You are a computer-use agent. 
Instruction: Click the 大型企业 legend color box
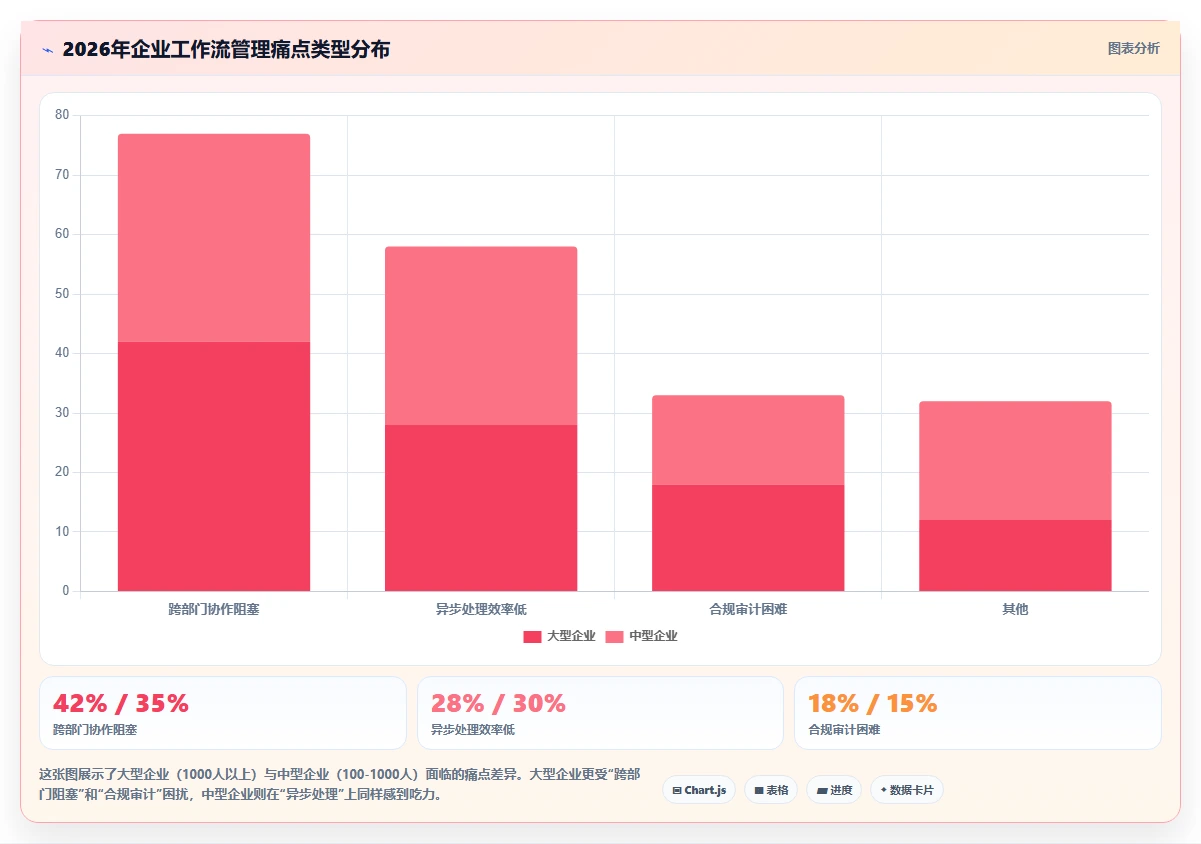532,636
